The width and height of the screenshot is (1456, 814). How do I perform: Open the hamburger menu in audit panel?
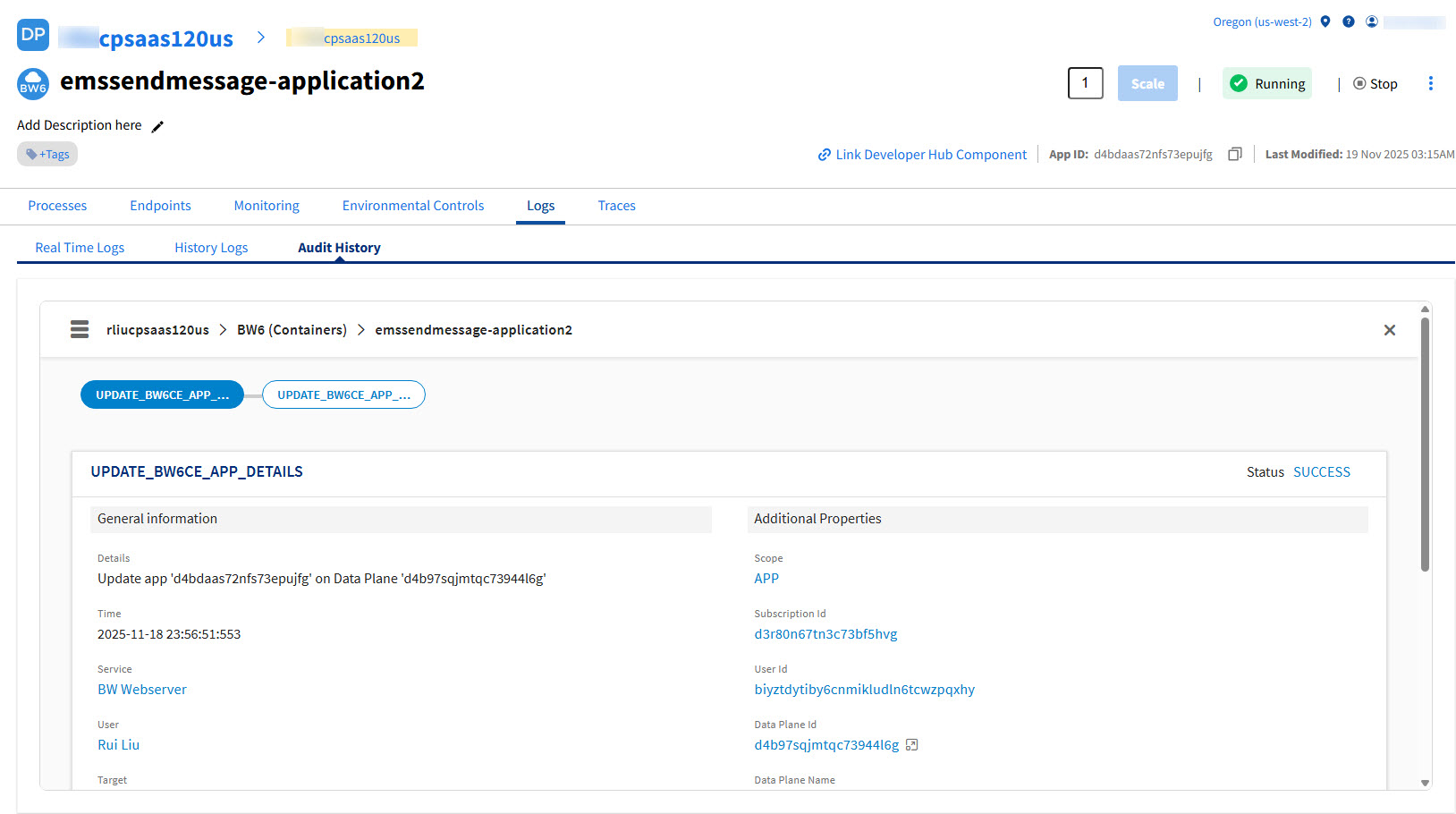[x=80, y=329]
